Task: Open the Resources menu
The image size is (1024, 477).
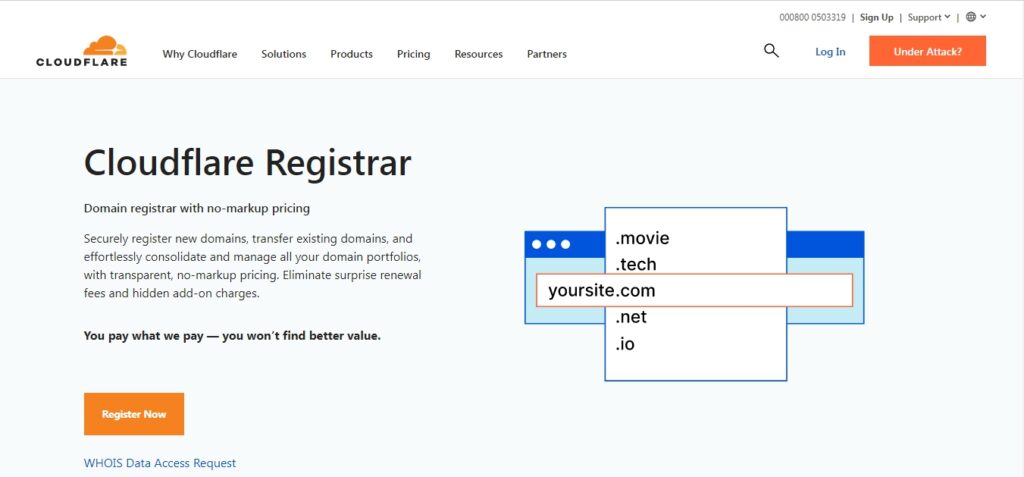Action: coord(479,54)
